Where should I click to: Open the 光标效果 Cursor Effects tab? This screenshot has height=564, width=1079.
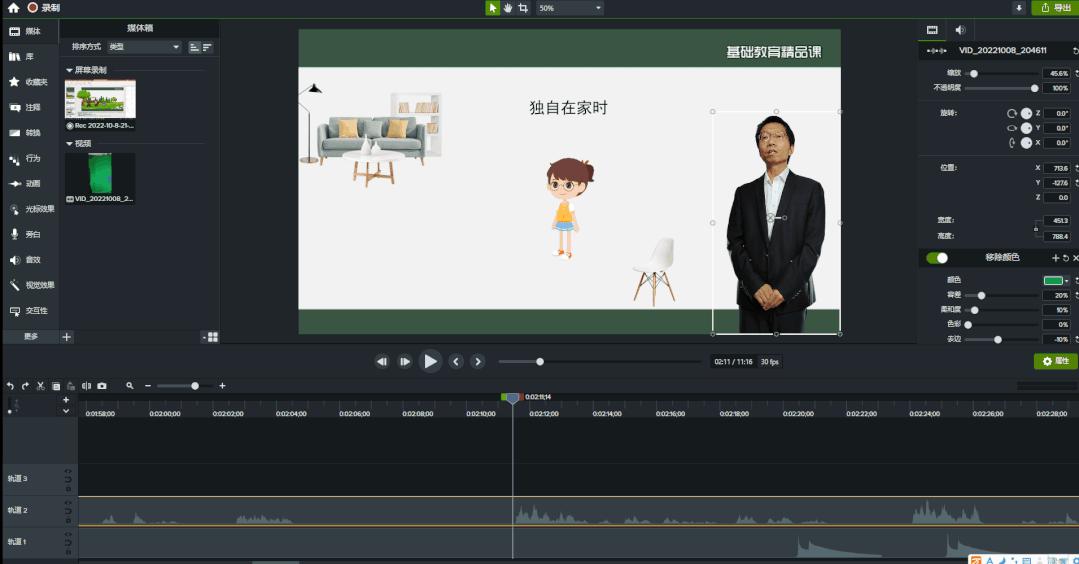coord(31,209)
